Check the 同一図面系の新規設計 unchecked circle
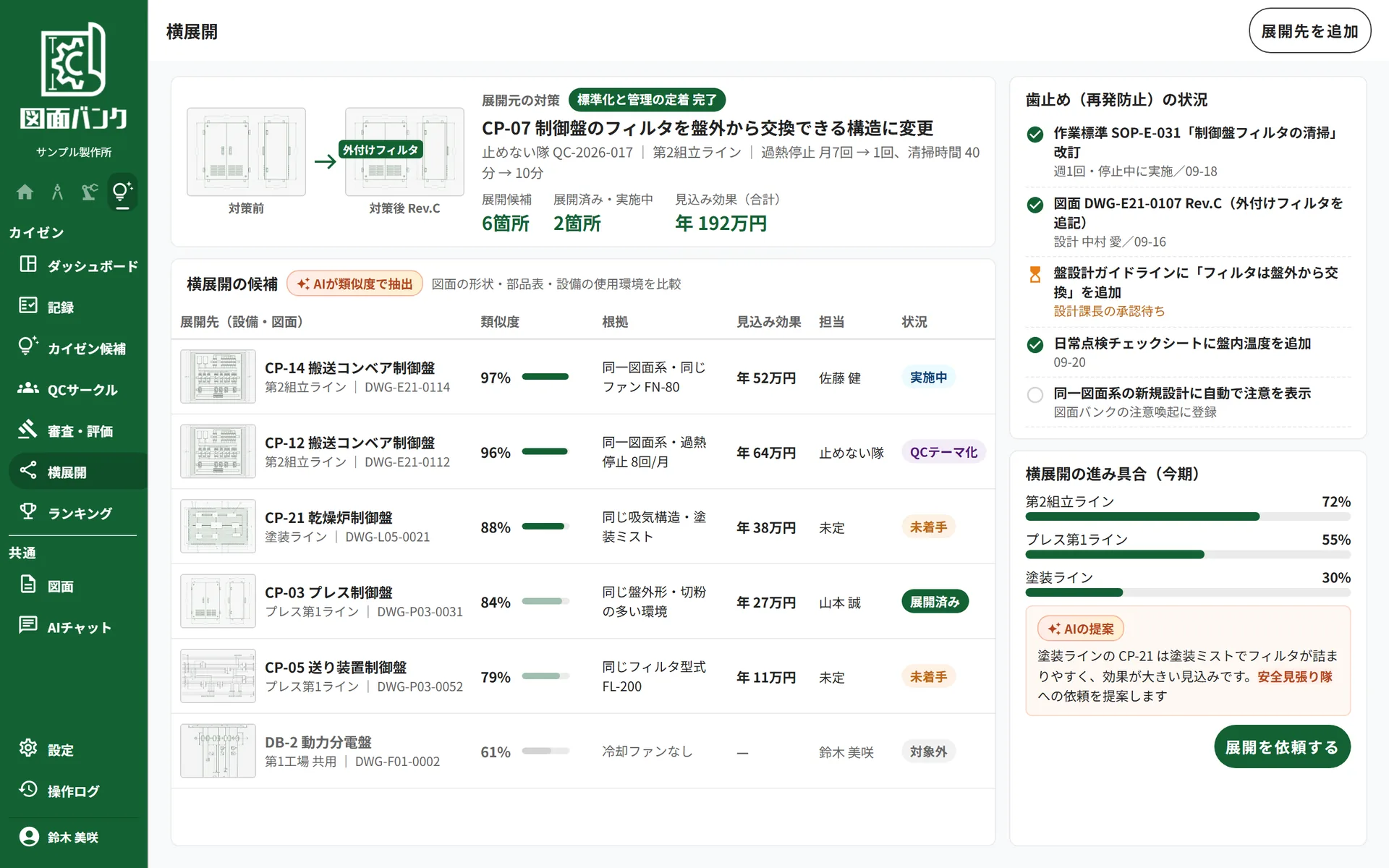 pos(1035,394)
